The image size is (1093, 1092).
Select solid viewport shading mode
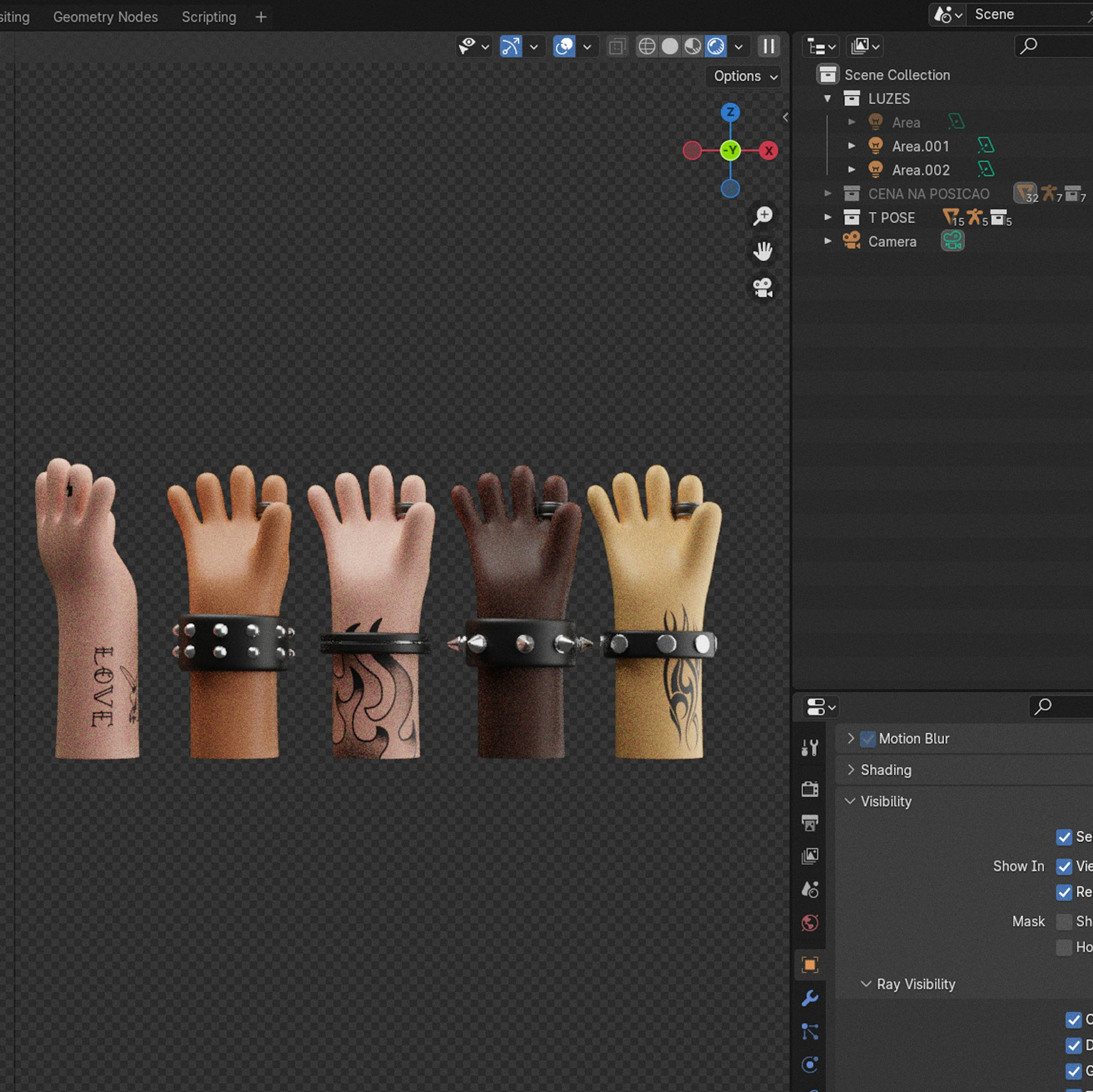(670, 46)
